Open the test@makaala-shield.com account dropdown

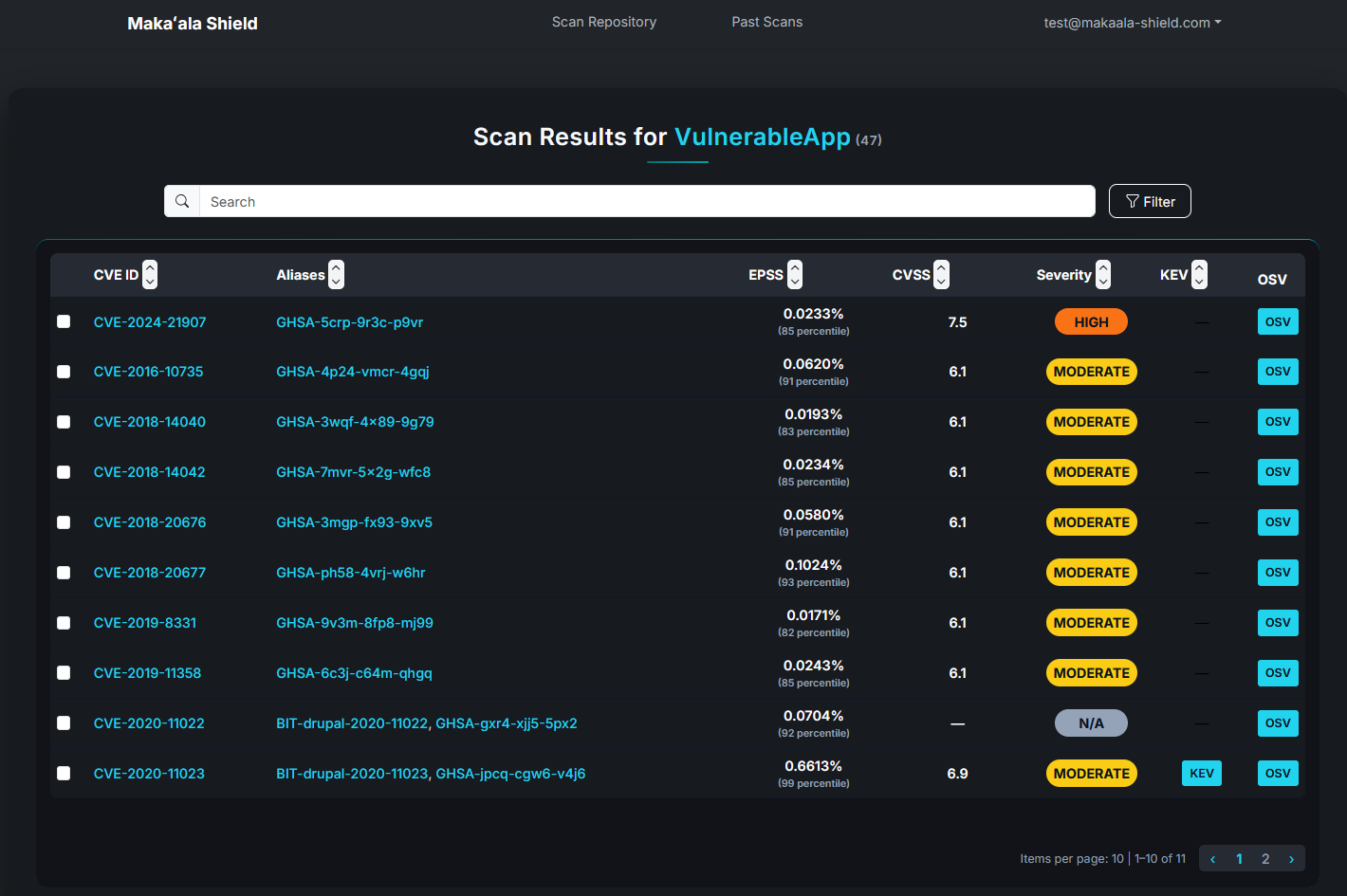1132,23
